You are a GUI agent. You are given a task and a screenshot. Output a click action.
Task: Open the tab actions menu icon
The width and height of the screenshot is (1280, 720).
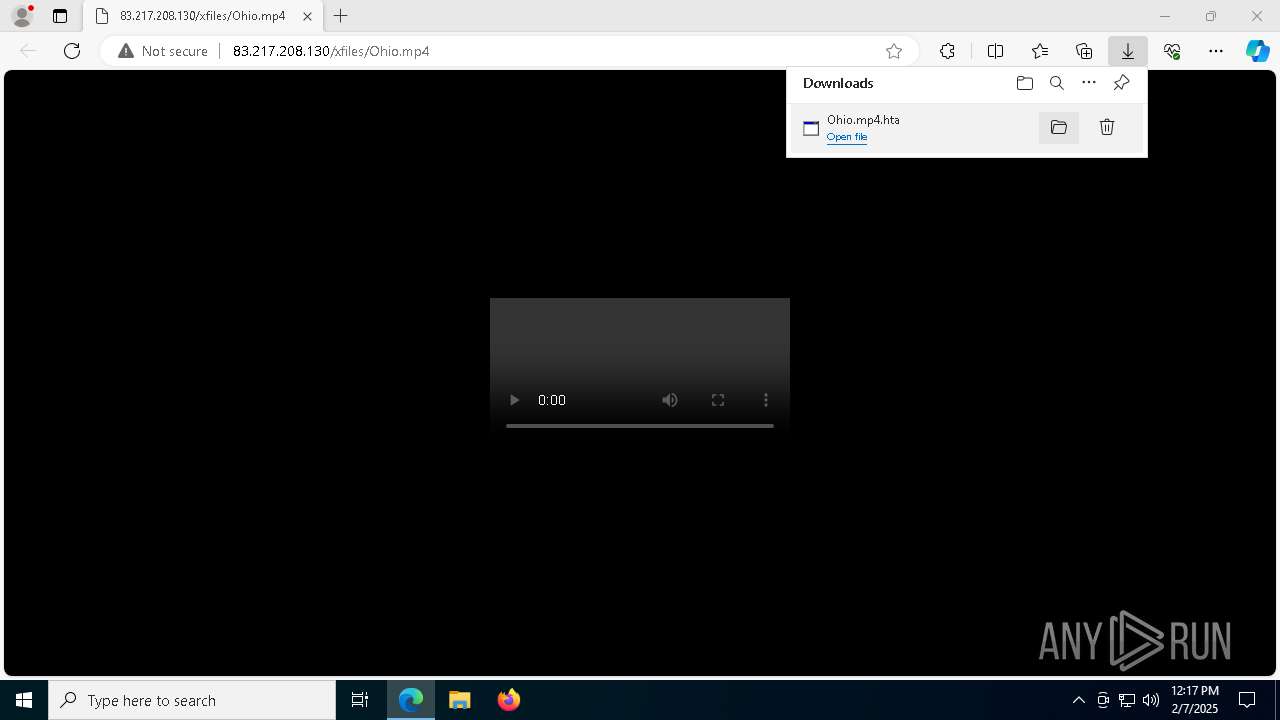[x=60, y=16]
